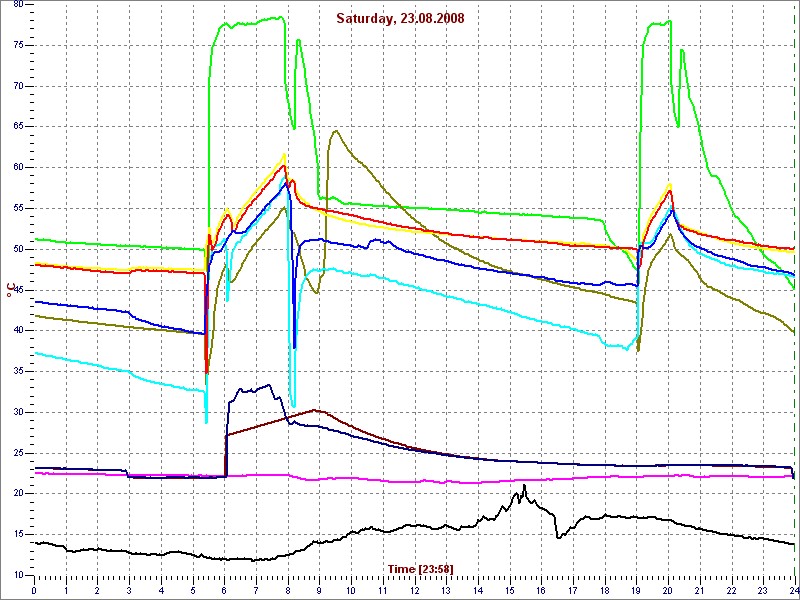The image size is (800, 600).
Task: Select y-axis temperature label "75"
Action: pos(18,45)
